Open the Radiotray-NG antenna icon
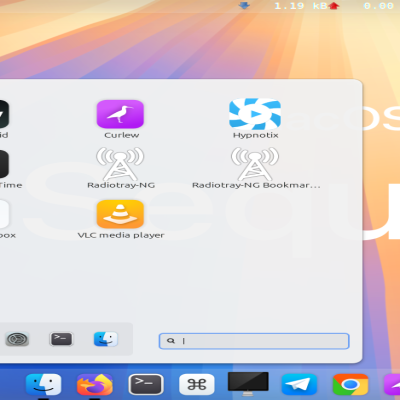This screenshot has height=400, width=400. (120, 164)
